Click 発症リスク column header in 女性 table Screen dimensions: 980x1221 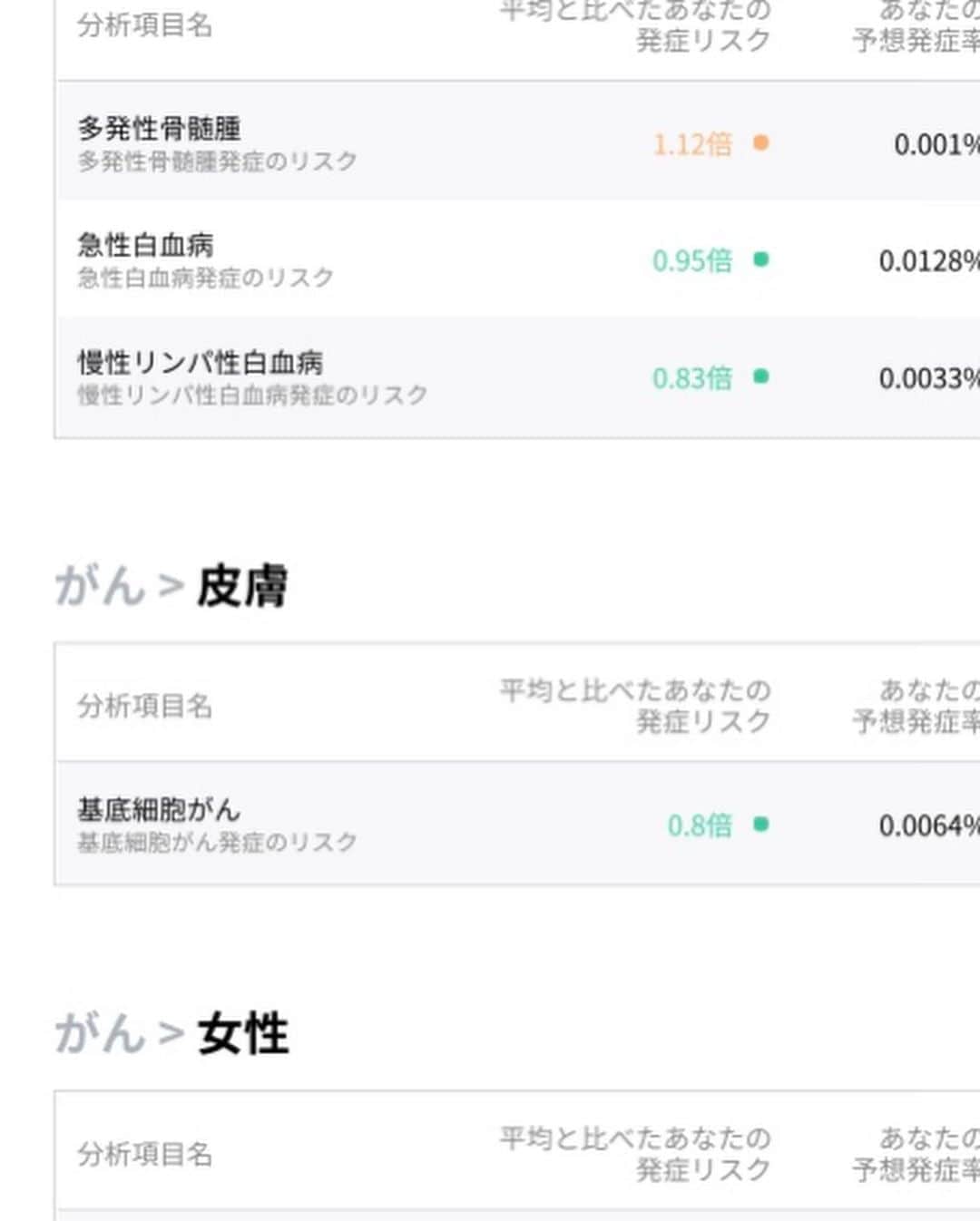coord(635,1154)
